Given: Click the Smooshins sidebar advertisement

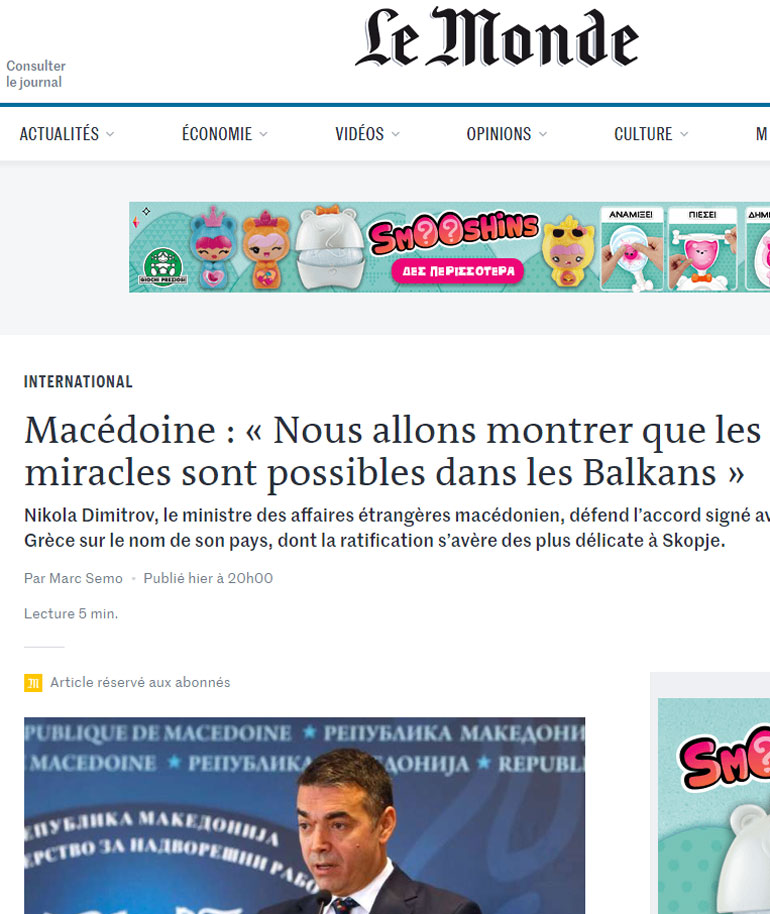Looking at the screenshot, I should [x=714, y=806].
